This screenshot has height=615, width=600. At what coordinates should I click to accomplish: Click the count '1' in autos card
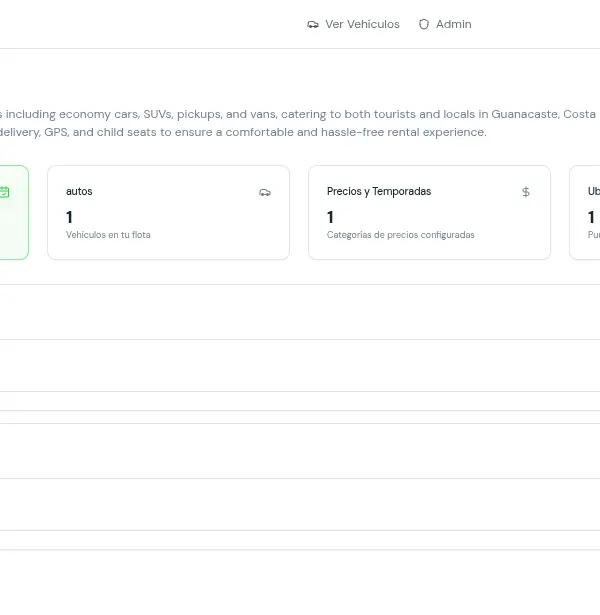pyautogui.click(x=69, y=217)
